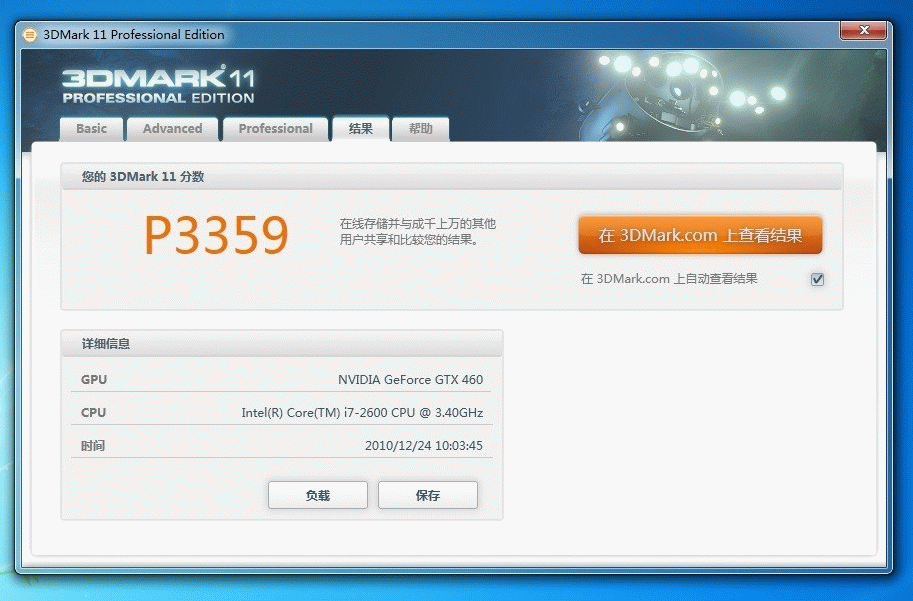Click the 您的 3DMark 11 分数 section header

click(143, 177)
